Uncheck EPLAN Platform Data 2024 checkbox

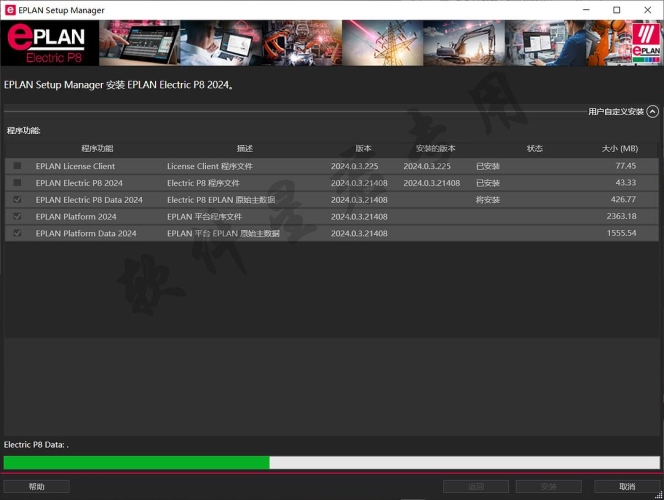[17, 233]
